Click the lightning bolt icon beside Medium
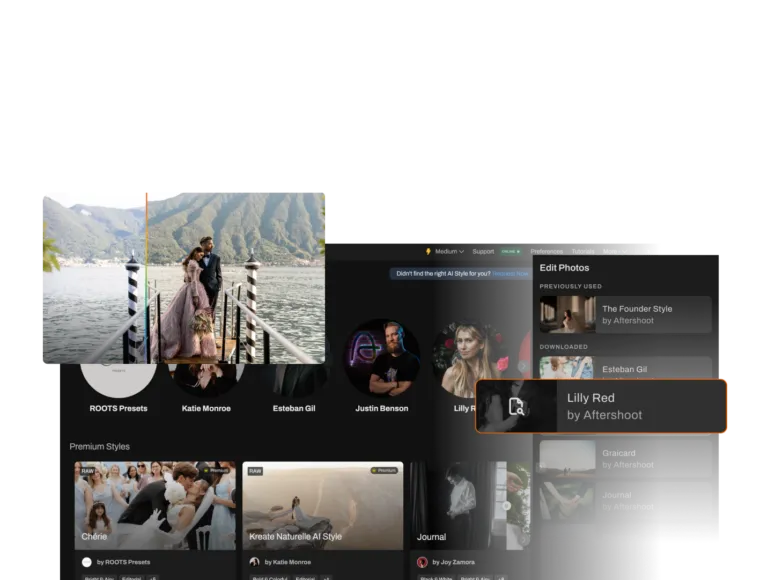 (x=428, y=252)
